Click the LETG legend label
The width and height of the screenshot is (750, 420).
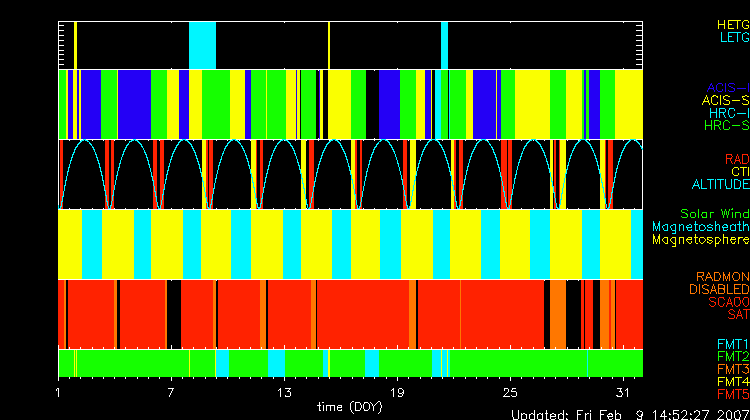coord(733,38)
